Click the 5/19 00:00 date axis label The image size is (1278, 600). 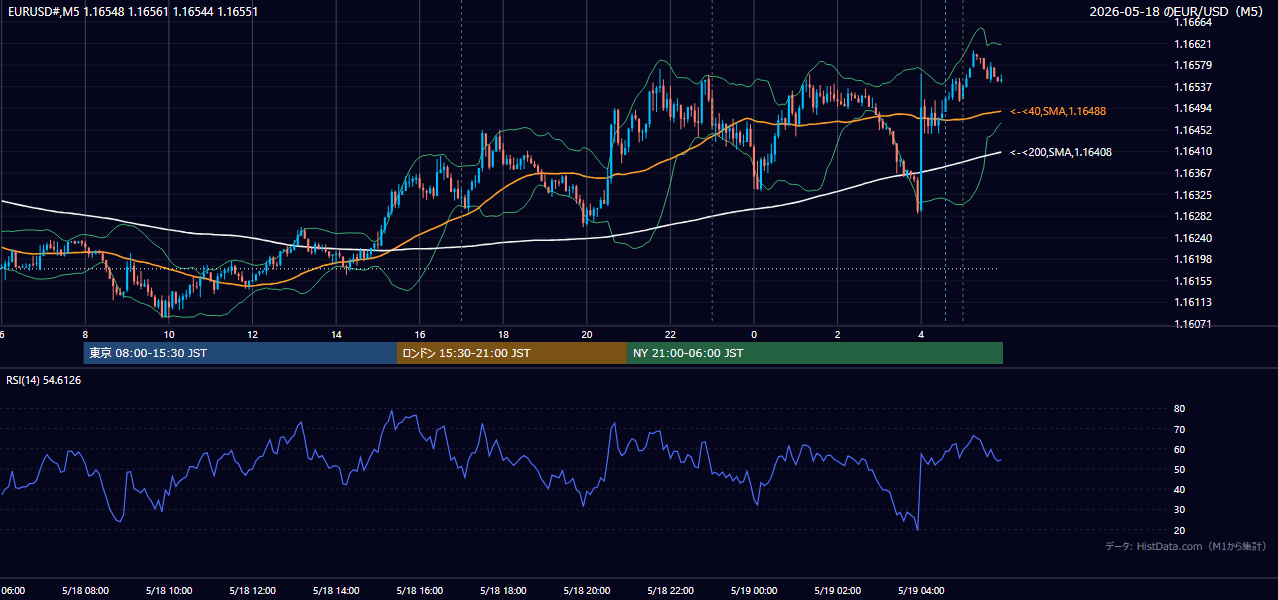(x=754, y=591)
